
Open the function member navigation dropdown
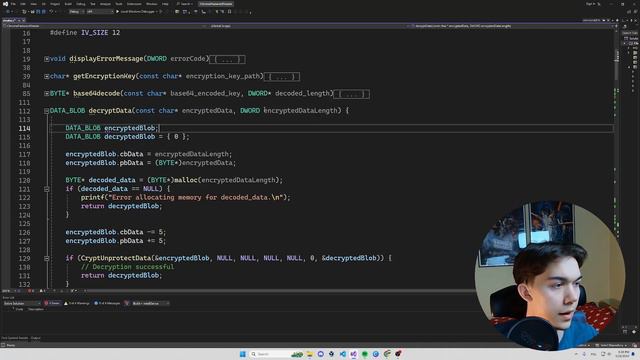click(x=512, y=26)
